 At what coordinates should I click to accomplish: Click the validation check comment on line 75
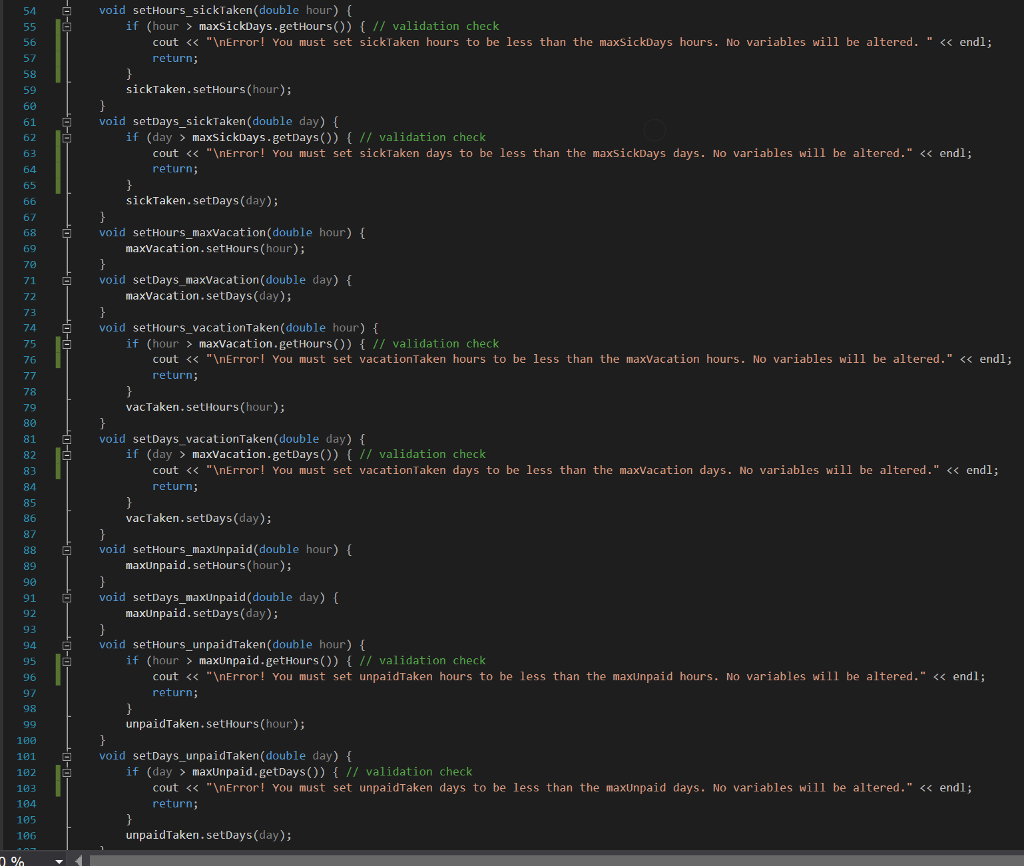[x=436, y=344]
